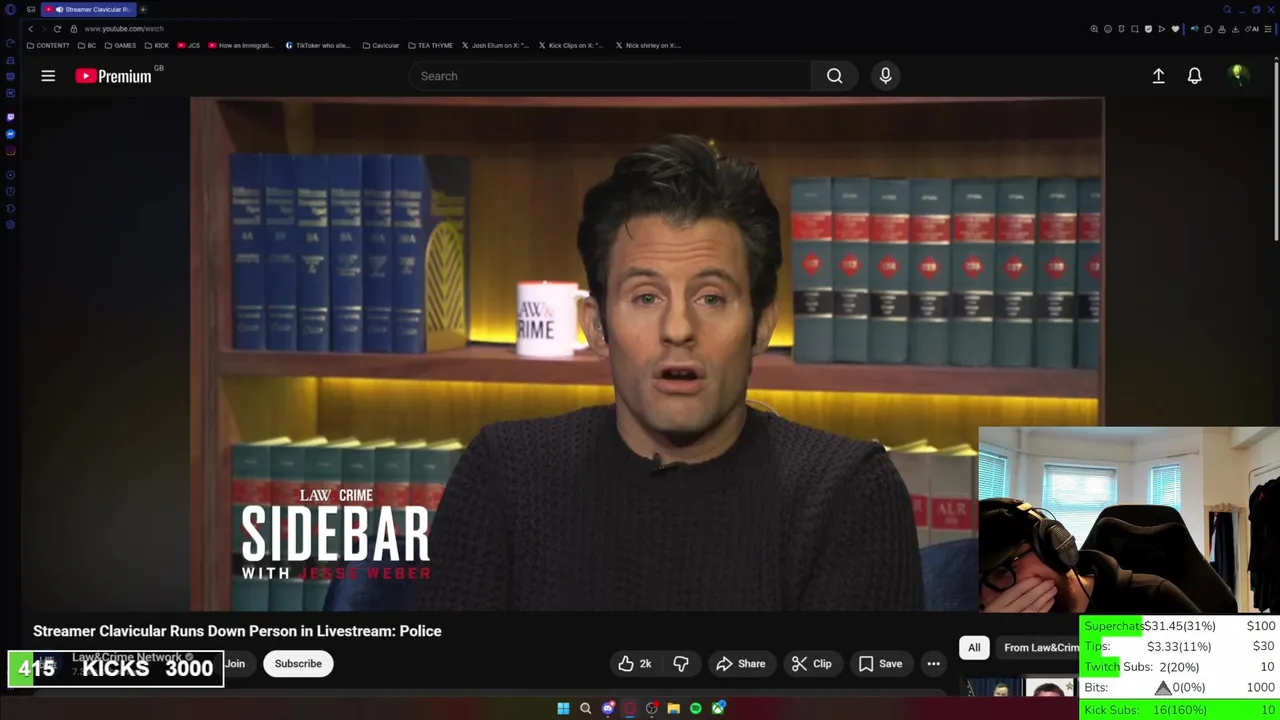The height and width of the screenshot is (720, 1280).
Task: Dislike the video with the thumbs-down button
Action: tap(681, 664)
